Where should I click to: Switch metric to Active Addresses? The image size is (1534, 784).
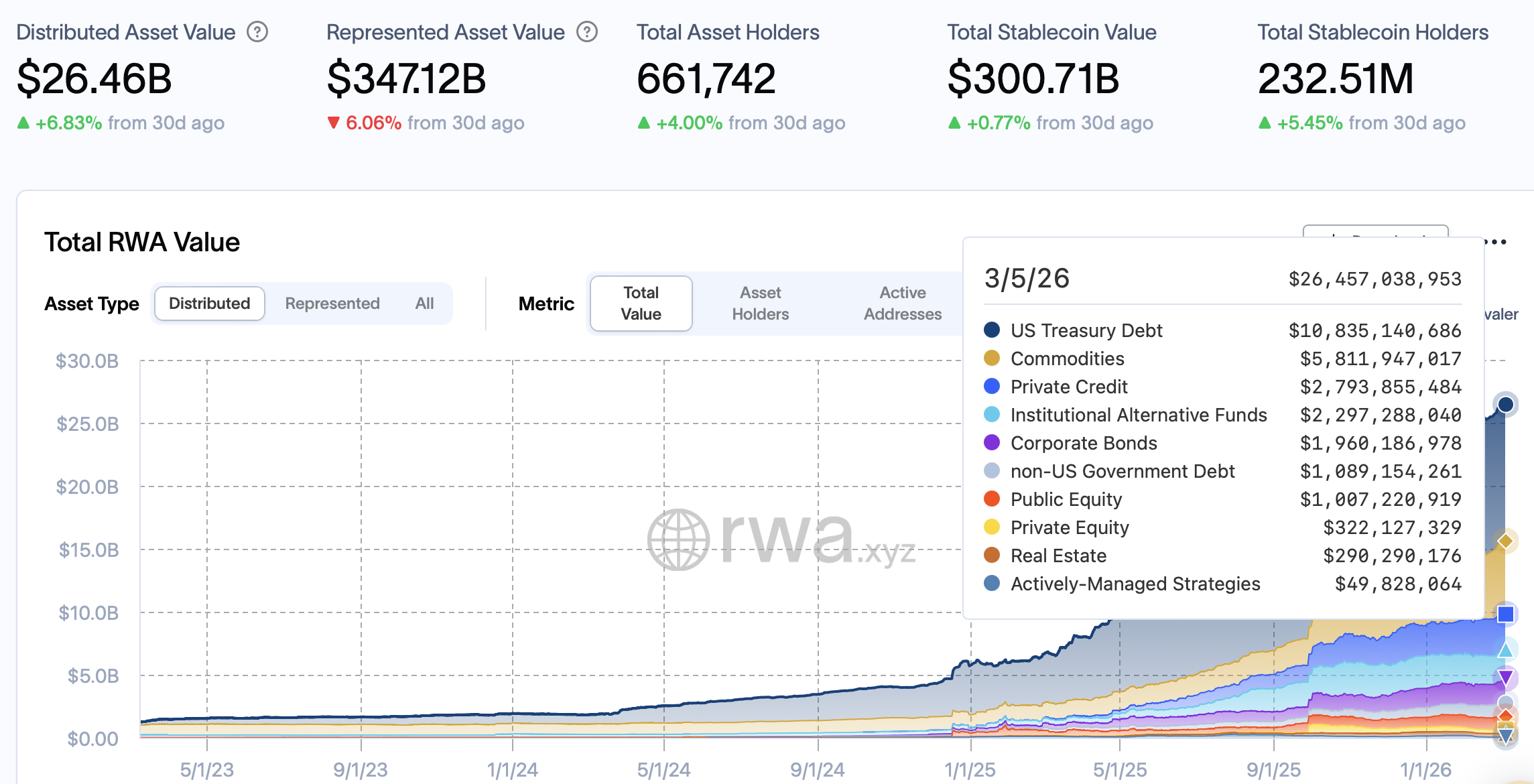903,303
